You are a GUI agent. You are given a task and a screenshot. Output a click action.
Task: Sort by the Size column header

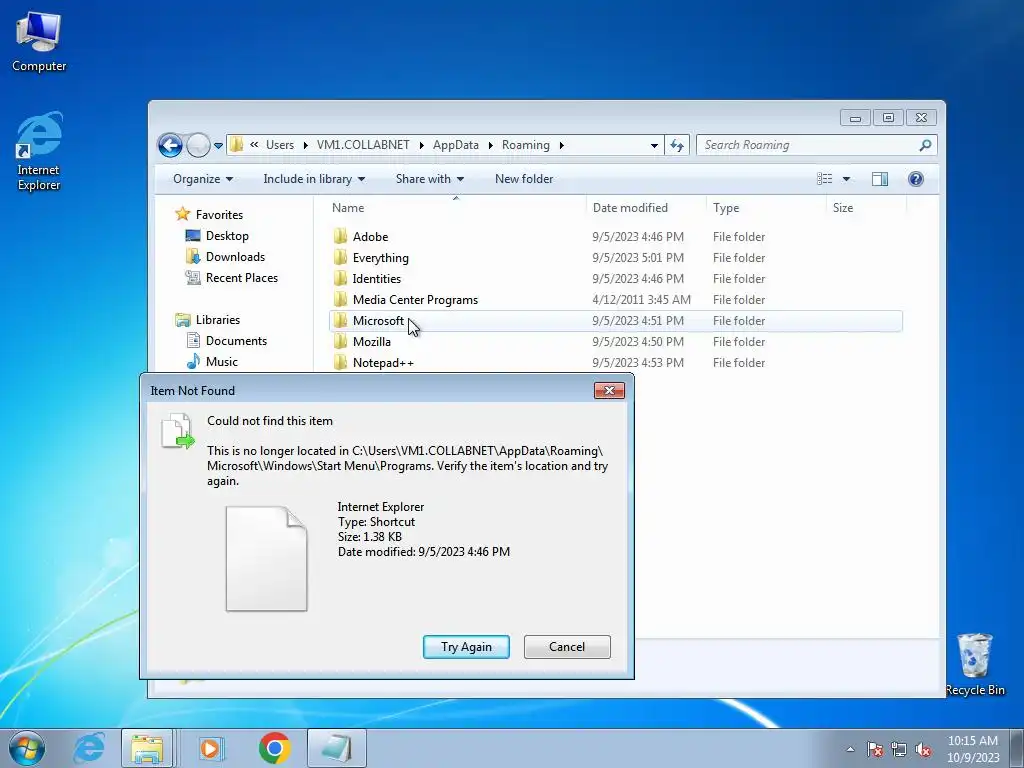(x=866, y=208)
